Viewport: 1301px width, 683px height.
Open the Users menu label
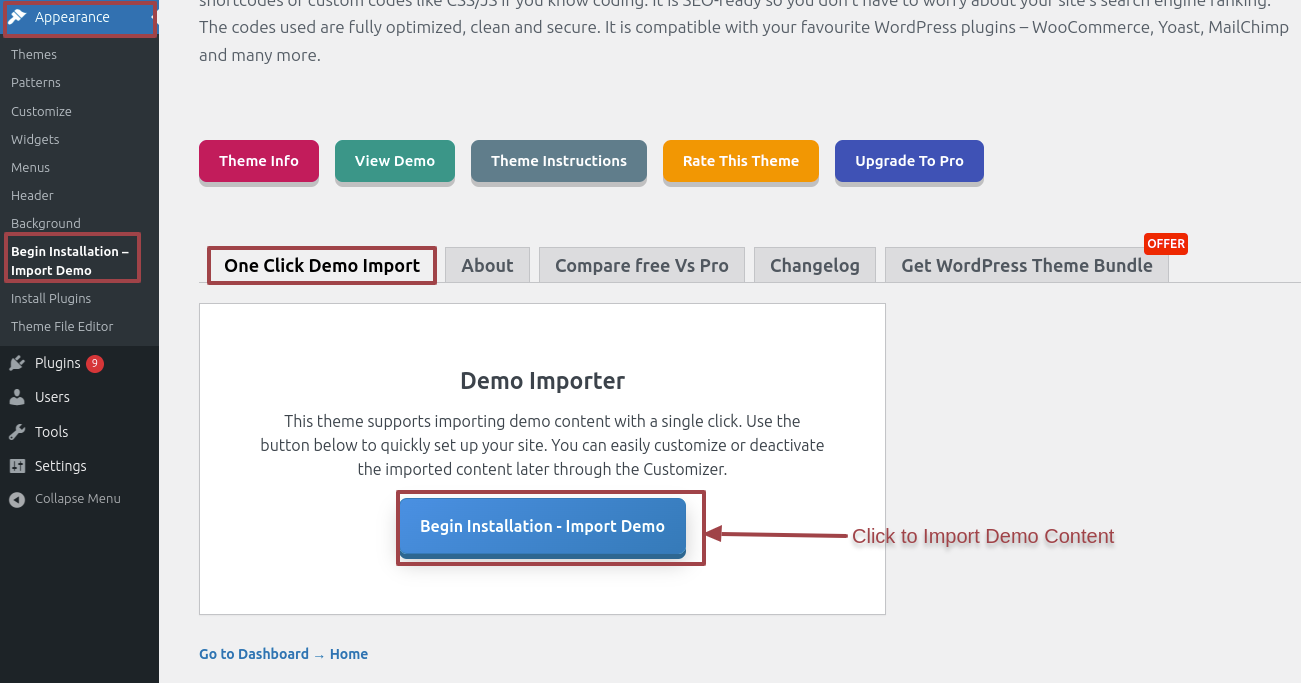tap(52, 397)
